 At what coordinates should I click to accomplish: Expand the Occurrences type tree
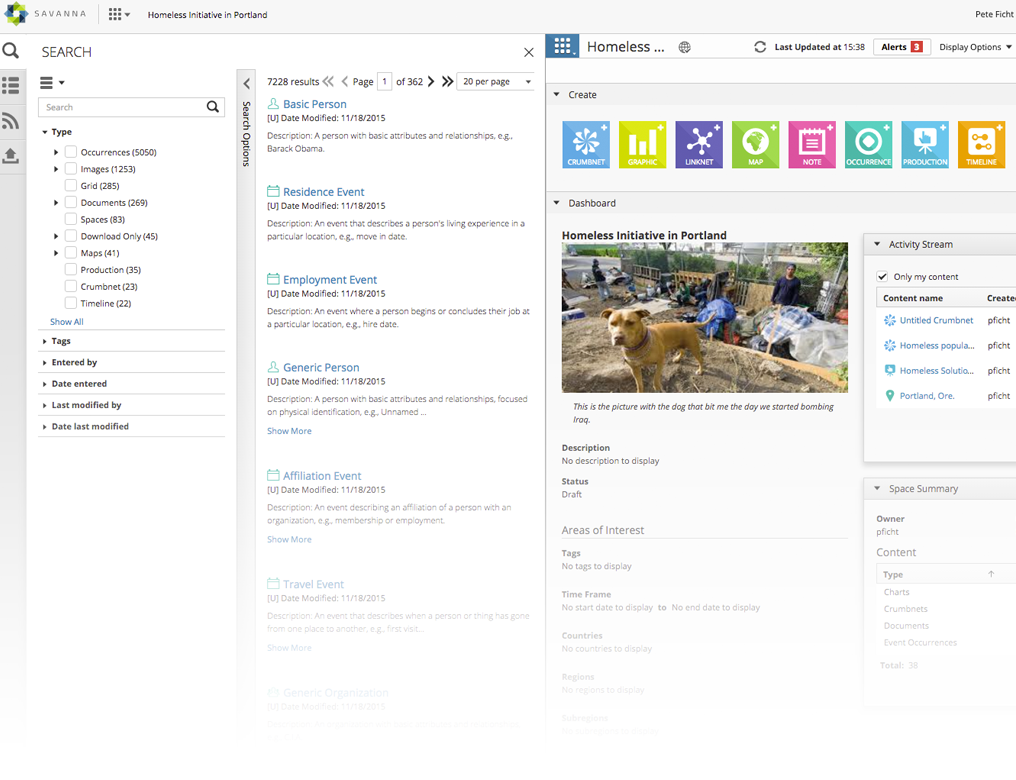click(56, 152)
